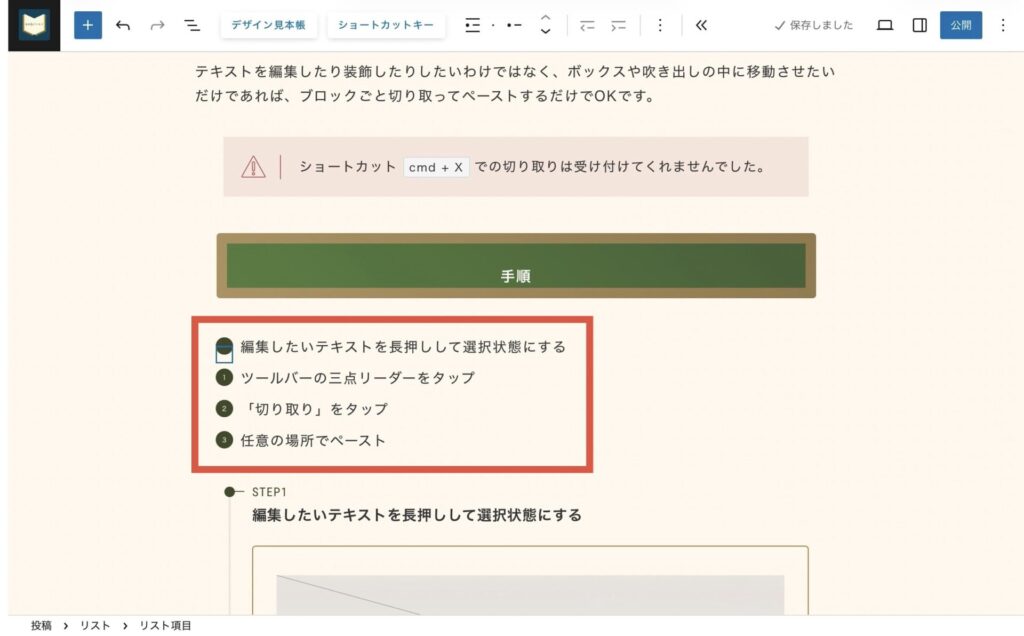Toggle the settings sidebar panel
The image size is (1024, 636).
click(x=920, y=25)
